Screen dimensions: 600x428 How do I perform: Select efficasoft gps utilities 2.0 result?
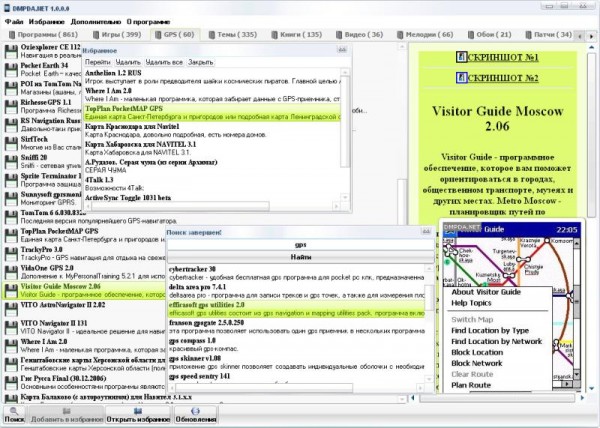click(296, 309)
